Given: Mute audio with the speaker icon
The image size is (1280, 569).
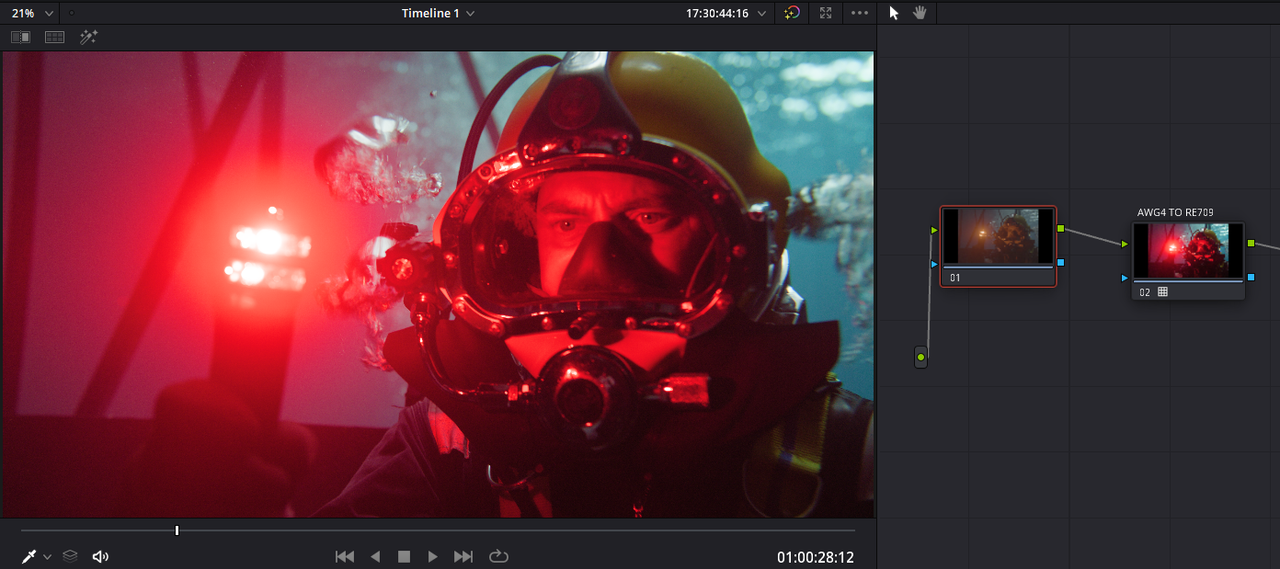Looking at the screenshot, I should pos(100,556).
